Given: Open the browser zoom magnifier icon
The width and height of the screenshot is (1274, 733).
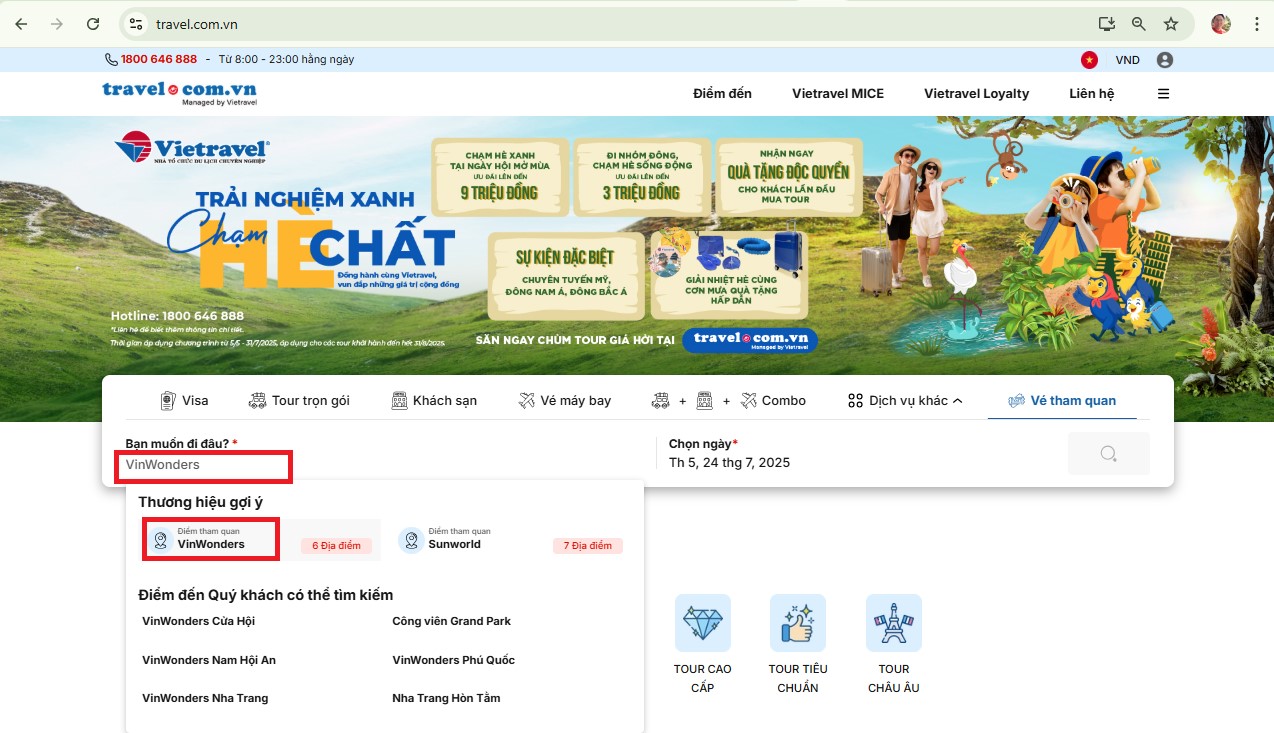Looking at the screenshot, I should pos(1139,24).
